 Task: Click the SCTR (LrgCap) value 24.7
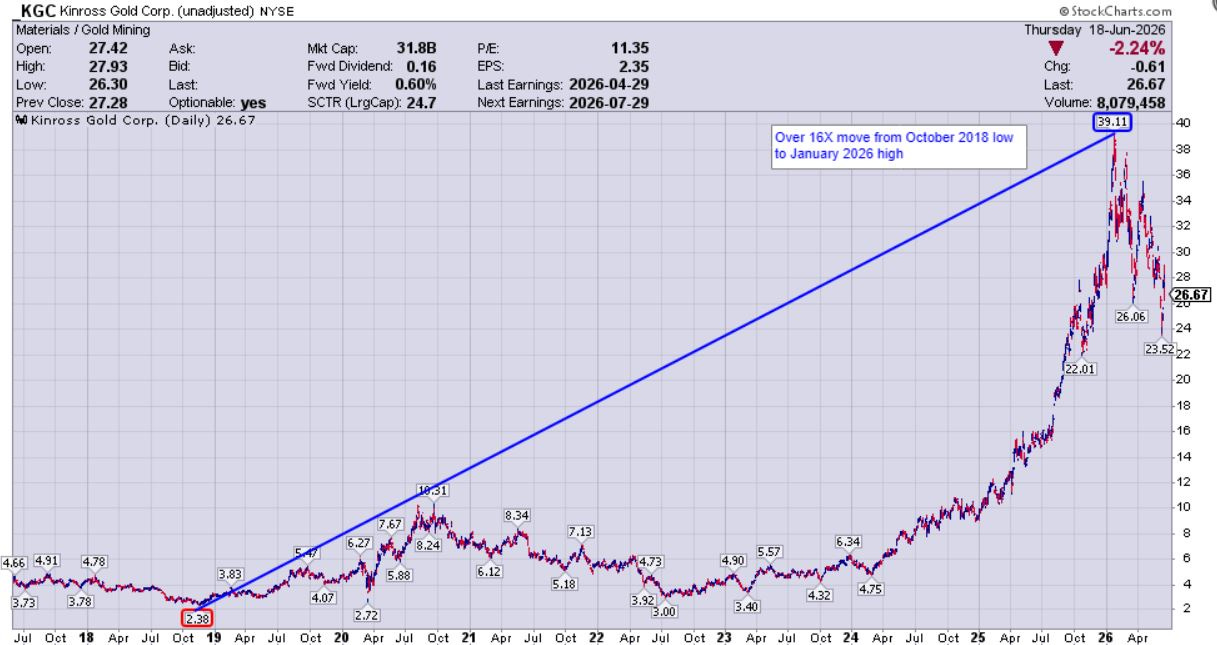click(422, 103)
